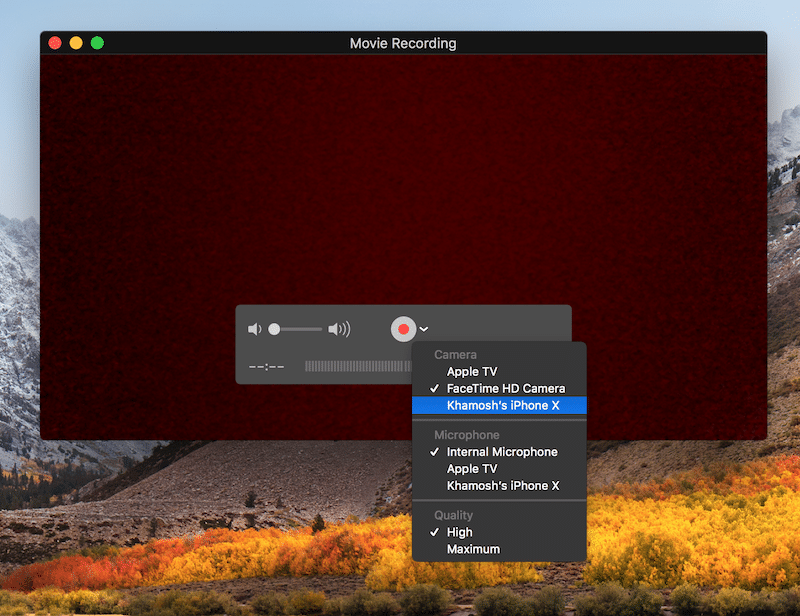The height and width of the screenshot is (616, 800).
Task: Click the green full screen button
Action: pos(97,43)
